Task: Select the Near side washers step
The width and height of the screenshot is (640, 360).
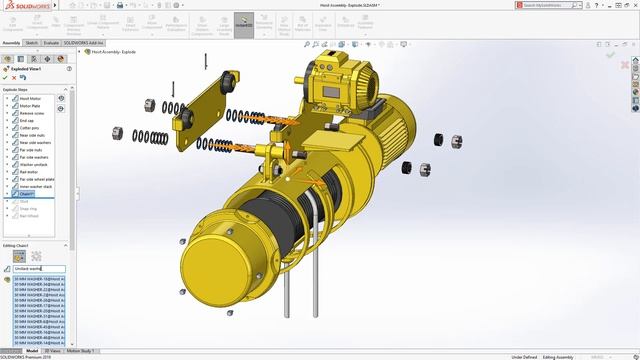Action: pyautogui.click(x=35, y=143)
